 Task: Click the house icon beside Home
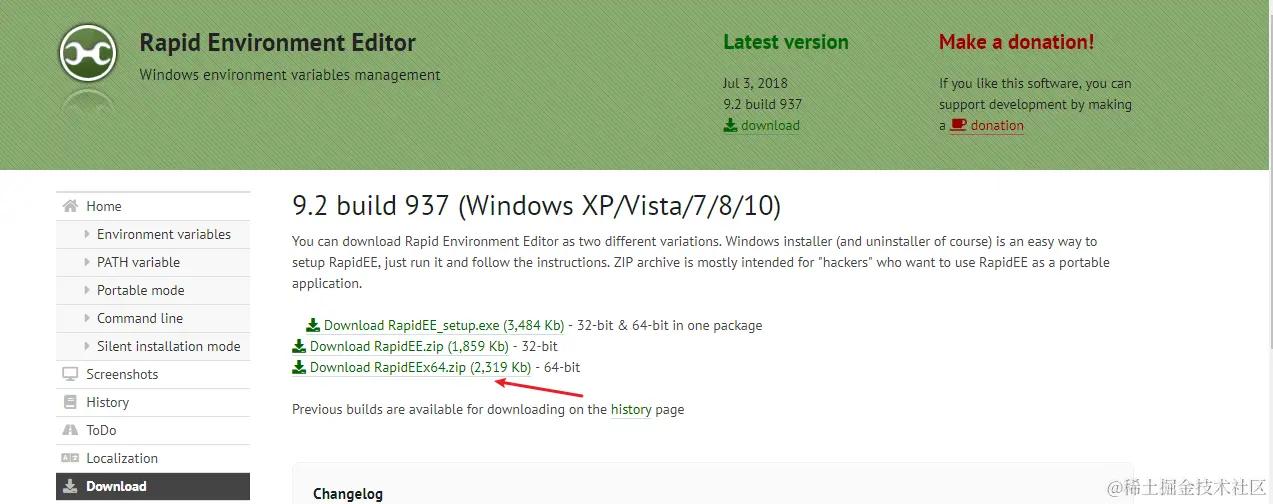70,206
